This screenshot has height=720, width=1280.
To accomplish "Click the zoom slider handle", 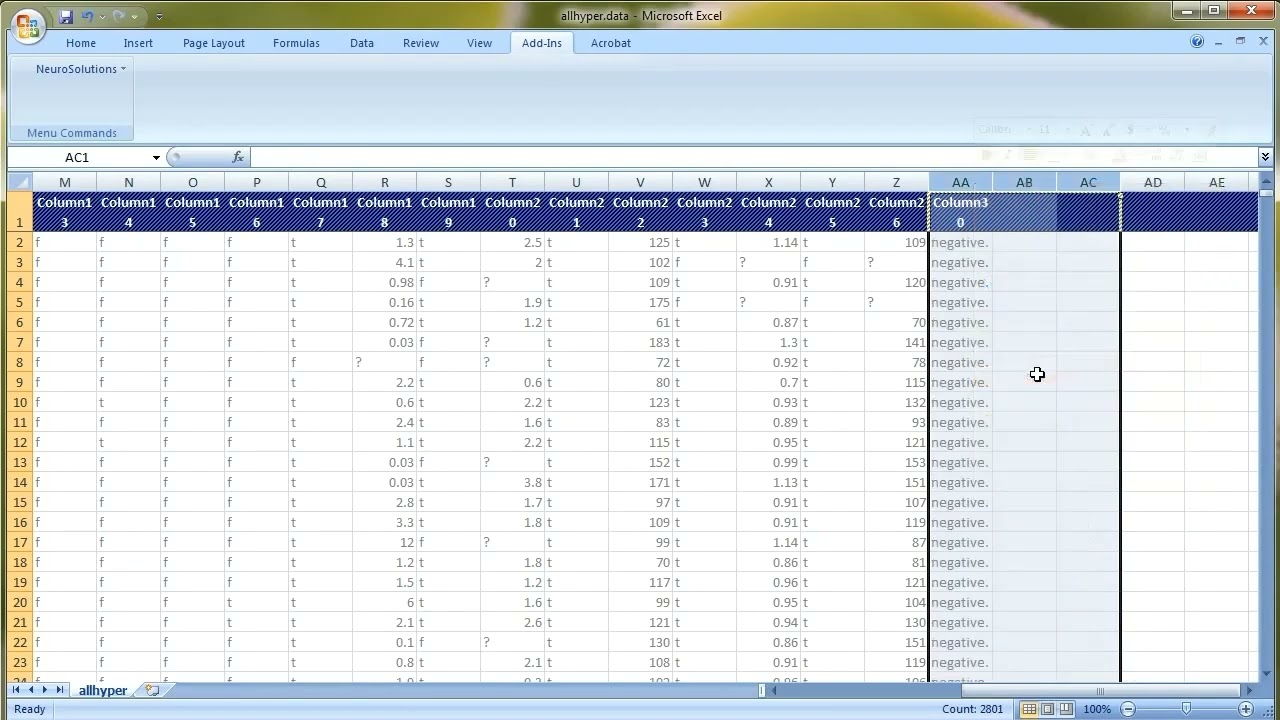I will [x=1186, y=709].
